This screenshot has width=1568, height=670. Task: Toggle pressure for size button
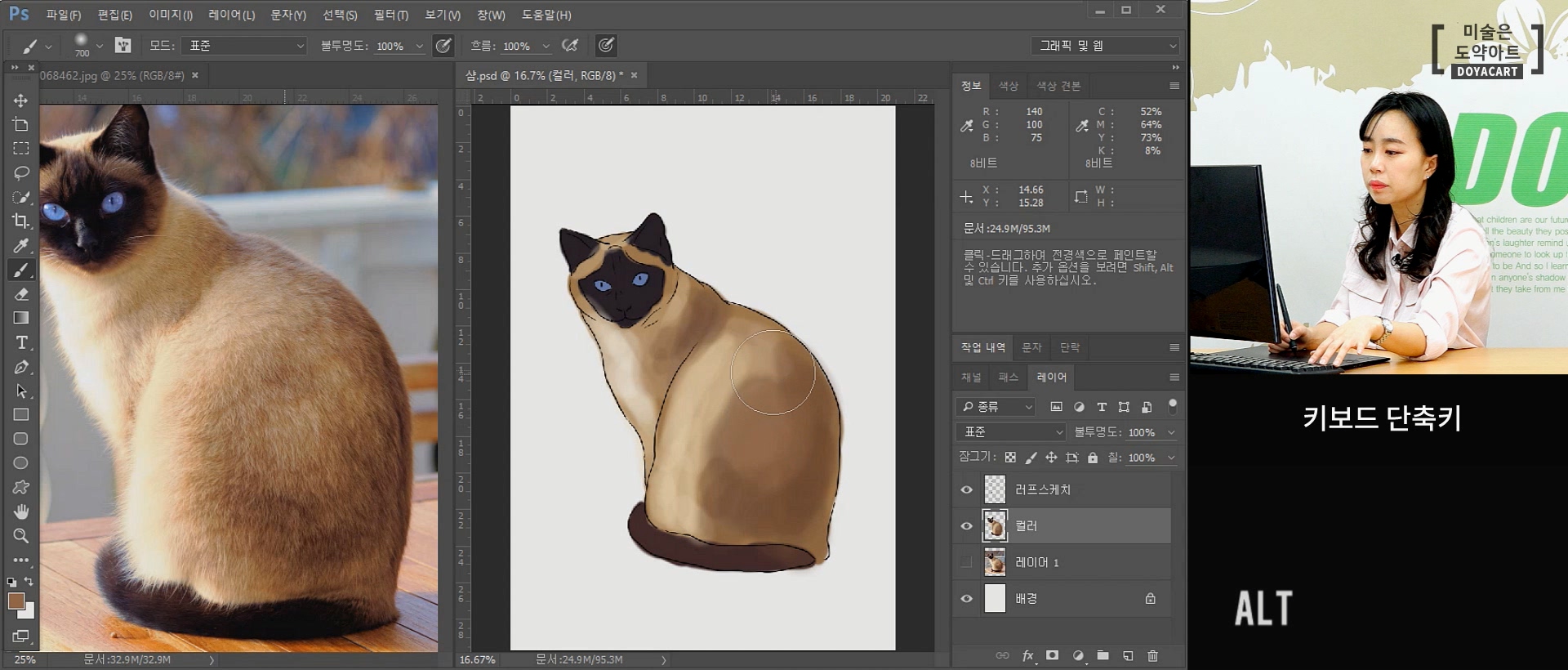click(x=606, y=46)
